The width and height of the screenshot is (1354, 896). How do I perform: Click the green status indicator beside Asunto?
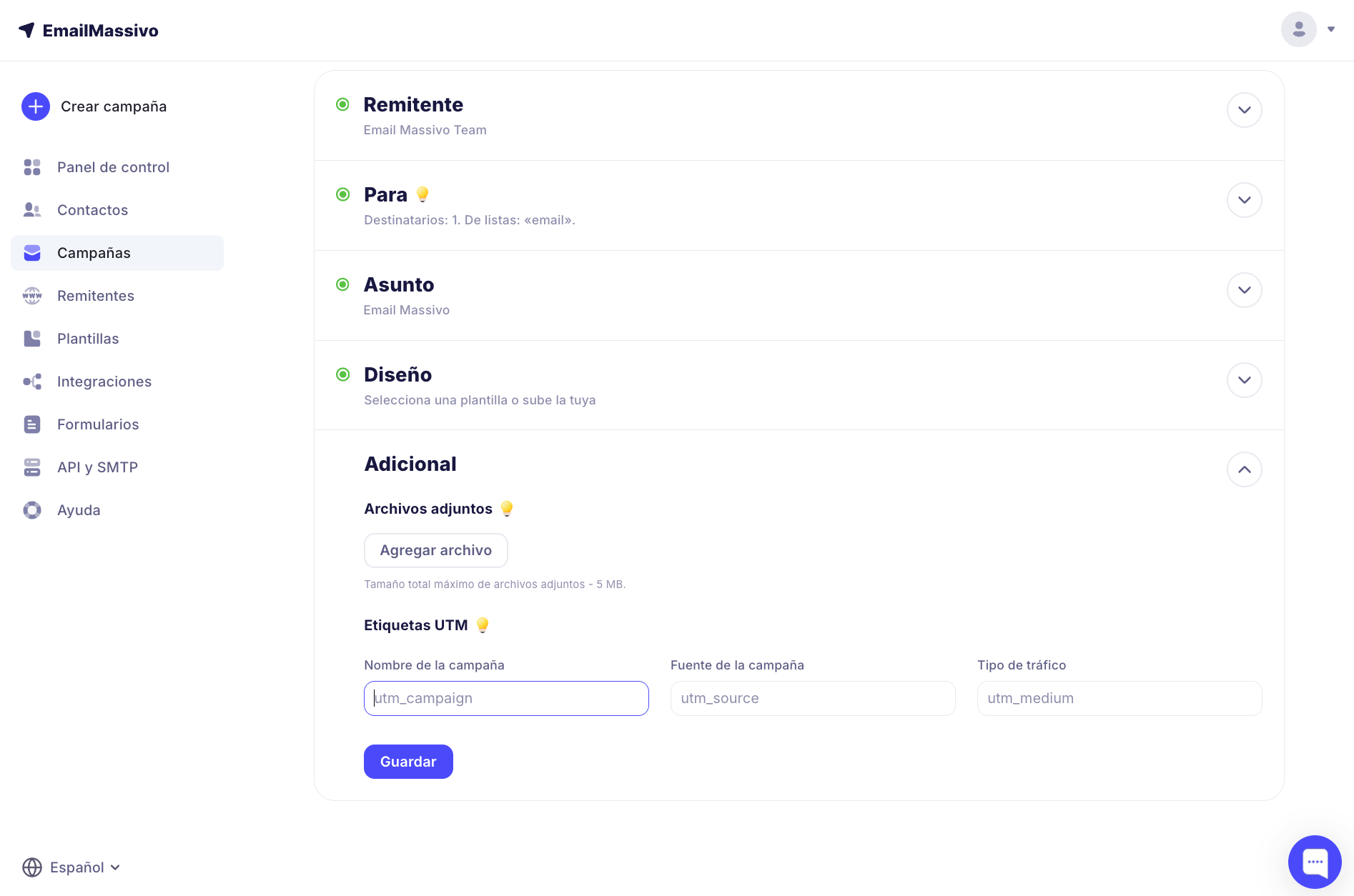[343, 285]
